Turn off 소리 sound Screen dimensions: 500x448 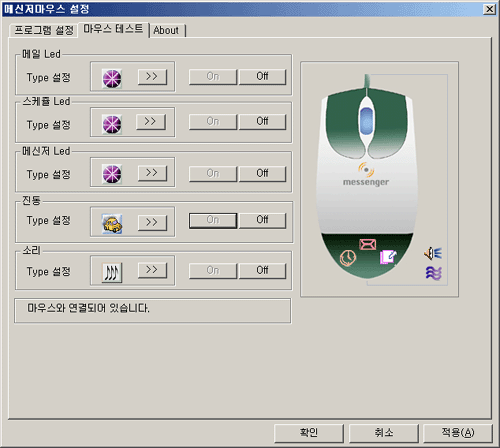click(x=262, y=271)
